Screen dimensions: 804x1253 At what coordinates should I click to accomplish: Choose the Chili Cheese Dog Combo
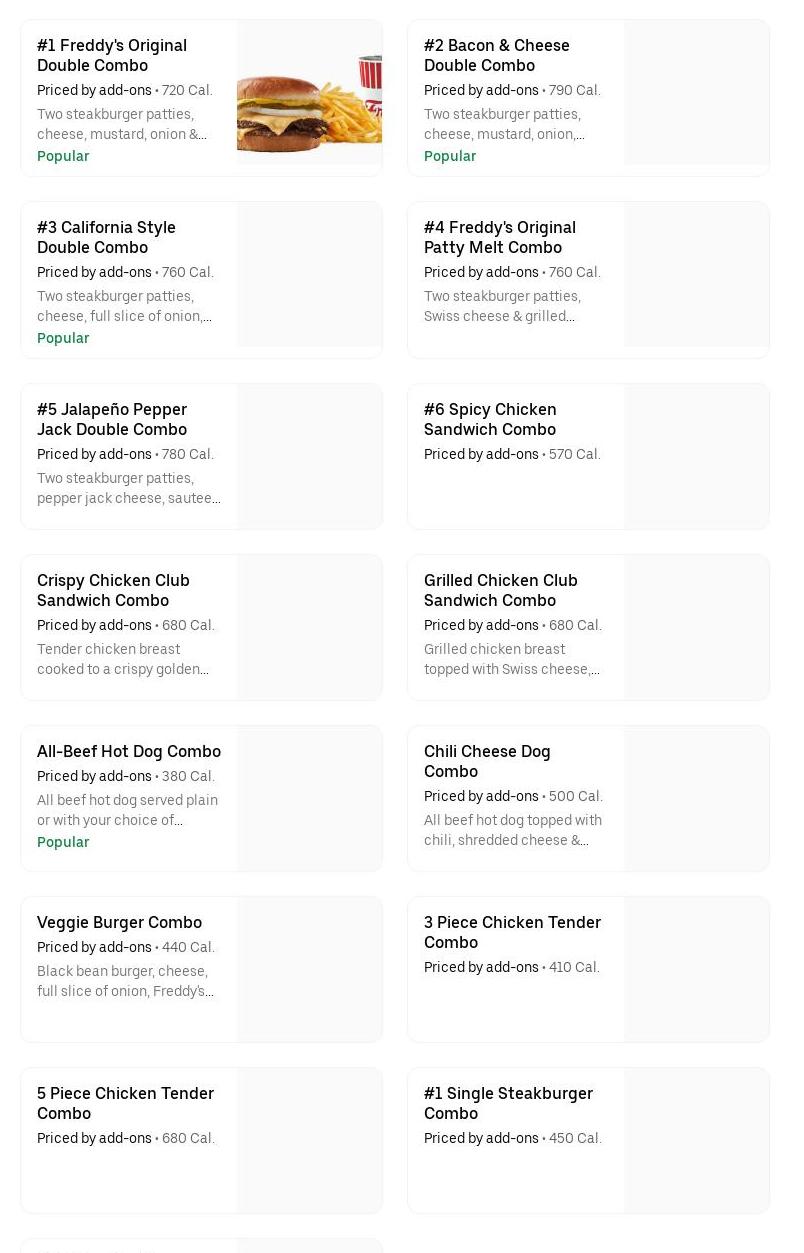(x=487, y=762)
